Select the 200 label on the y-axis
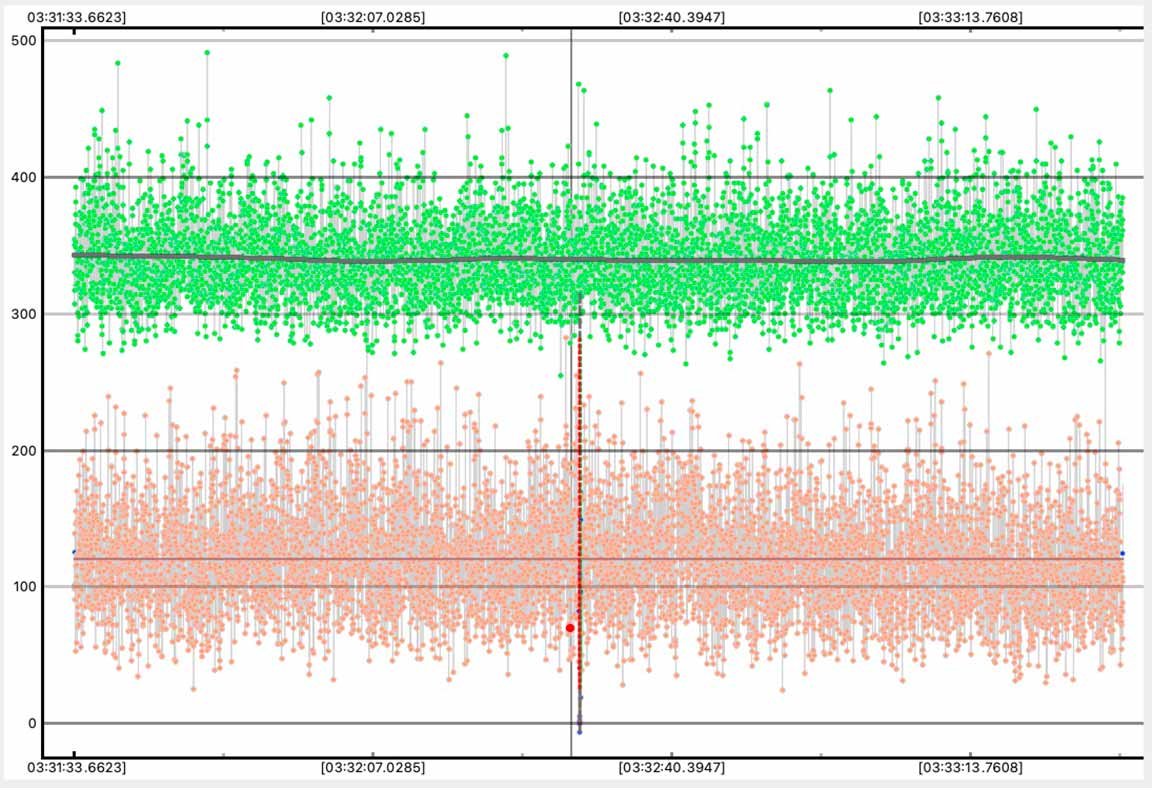The image size is (1152, 788). (x=23, y=451)
